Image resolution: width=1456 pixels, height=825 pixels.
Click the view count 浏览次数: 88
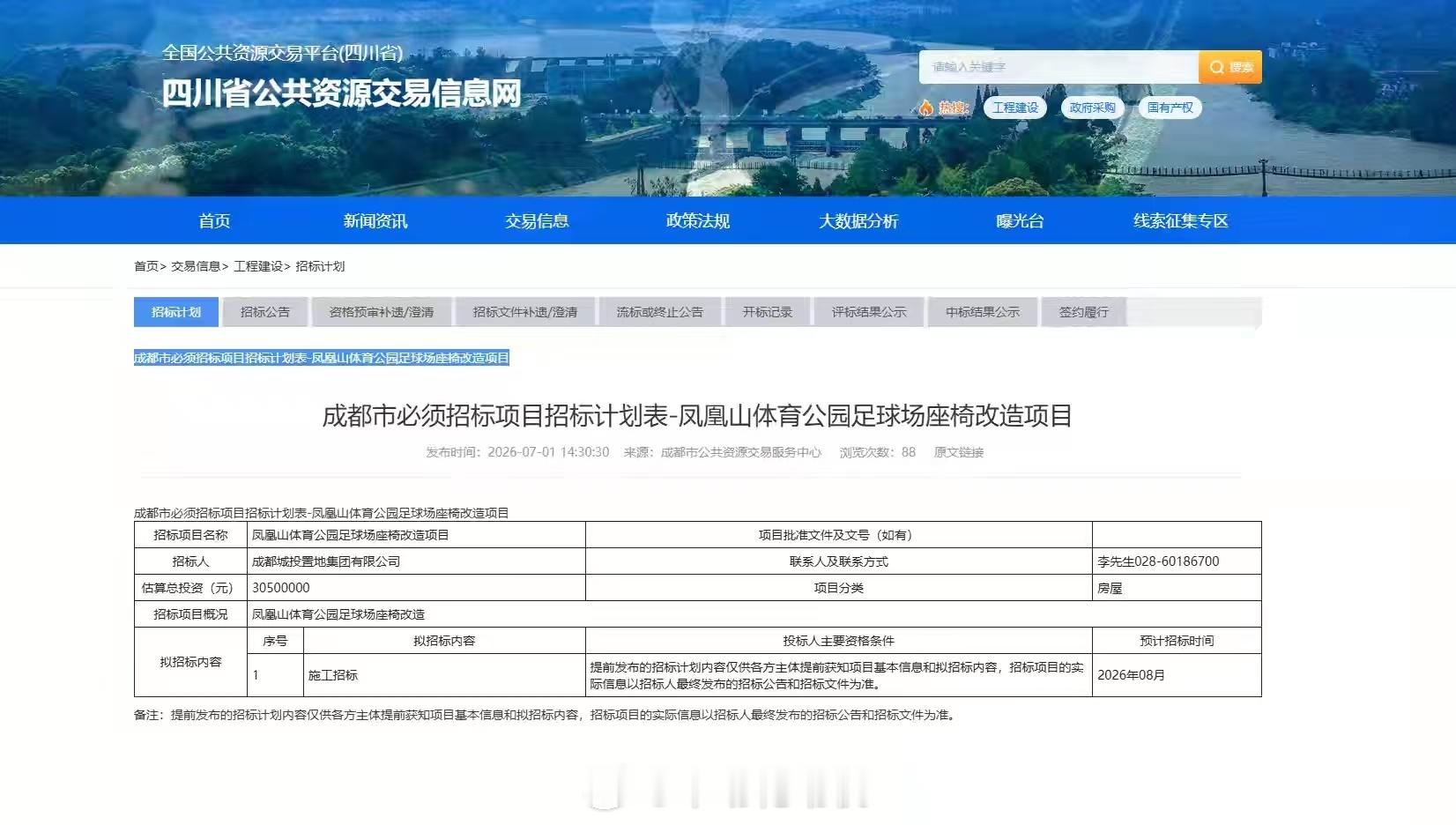[878, 452]
